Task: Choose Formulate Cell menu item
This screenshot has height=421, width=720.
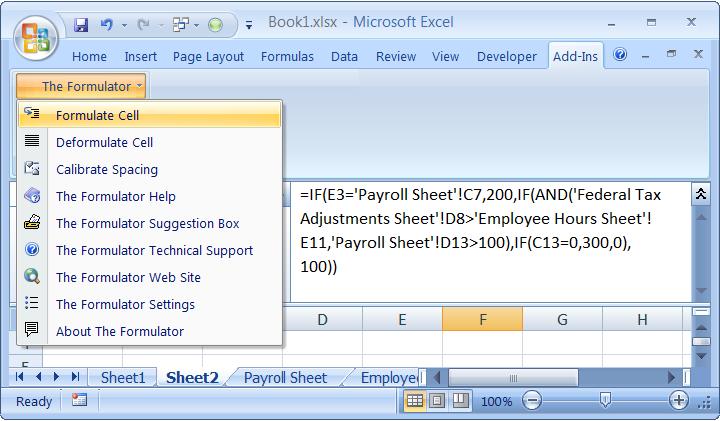Action: (x=150, y=115)
